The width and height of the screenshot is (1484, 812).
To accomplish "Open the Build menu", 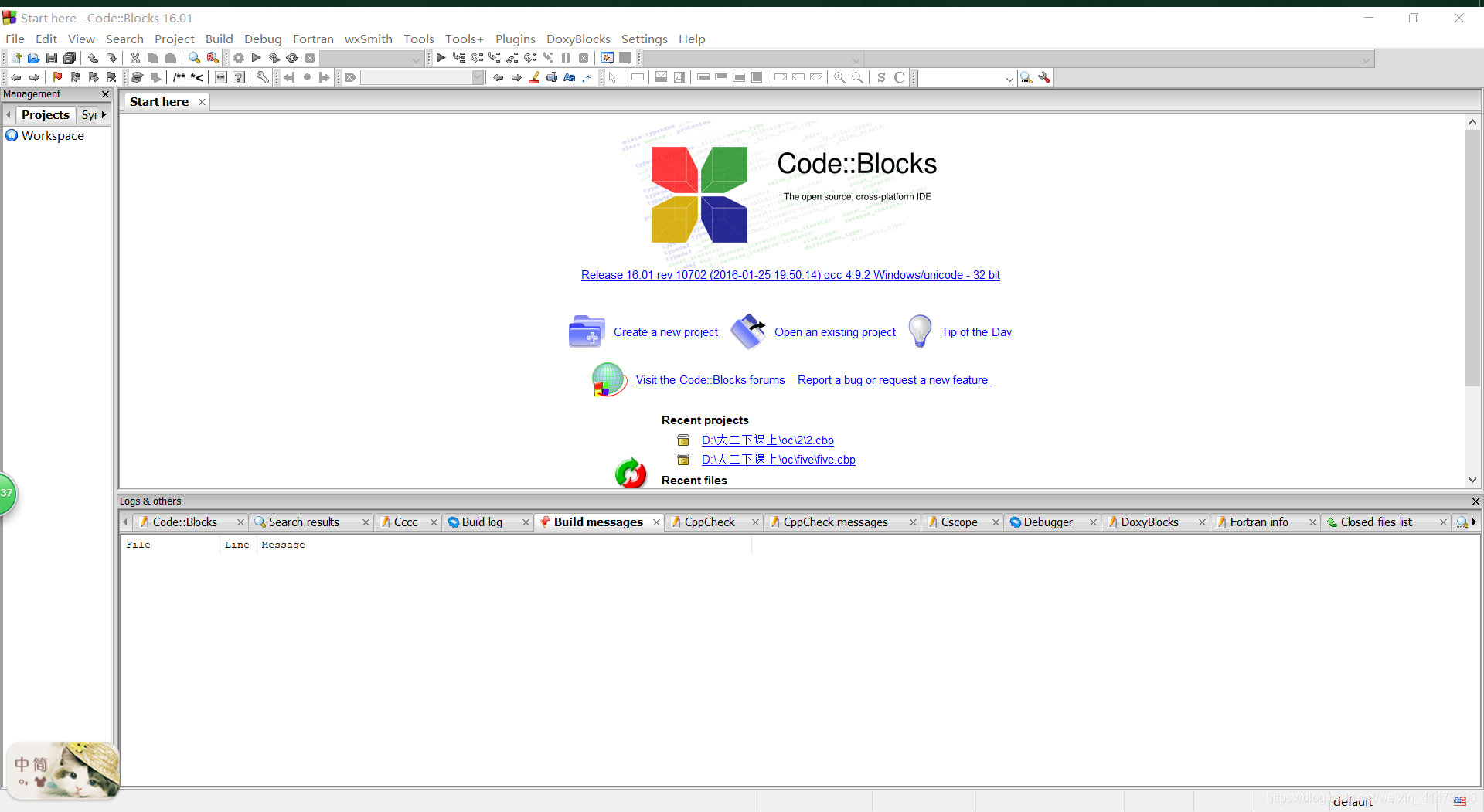I will click(x=219, y=39).
